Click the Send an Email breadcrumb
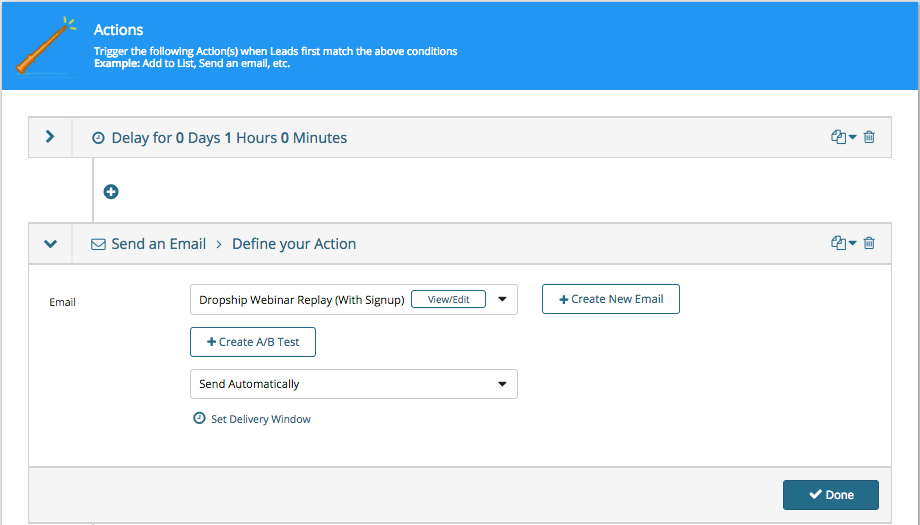The image size is (920, 525). 158,244
